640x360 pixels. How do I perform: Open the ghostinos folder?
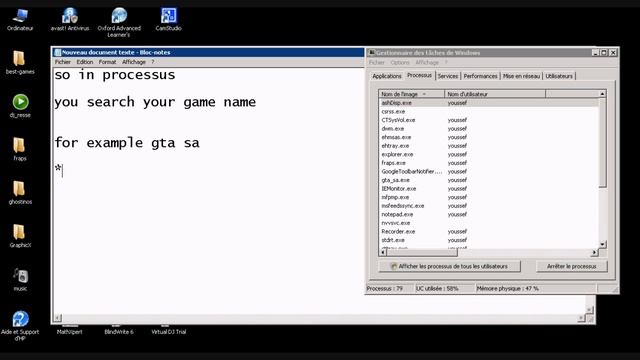click(20, 193)
